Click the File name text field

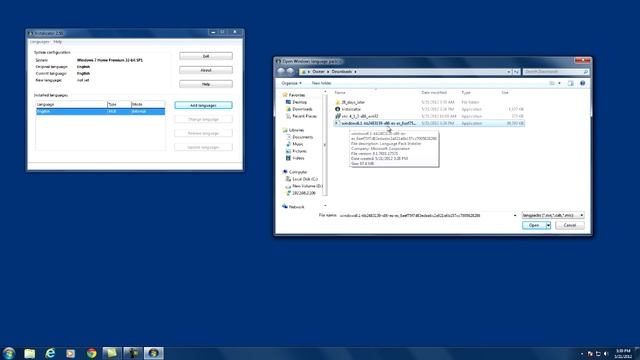[426, 216]
